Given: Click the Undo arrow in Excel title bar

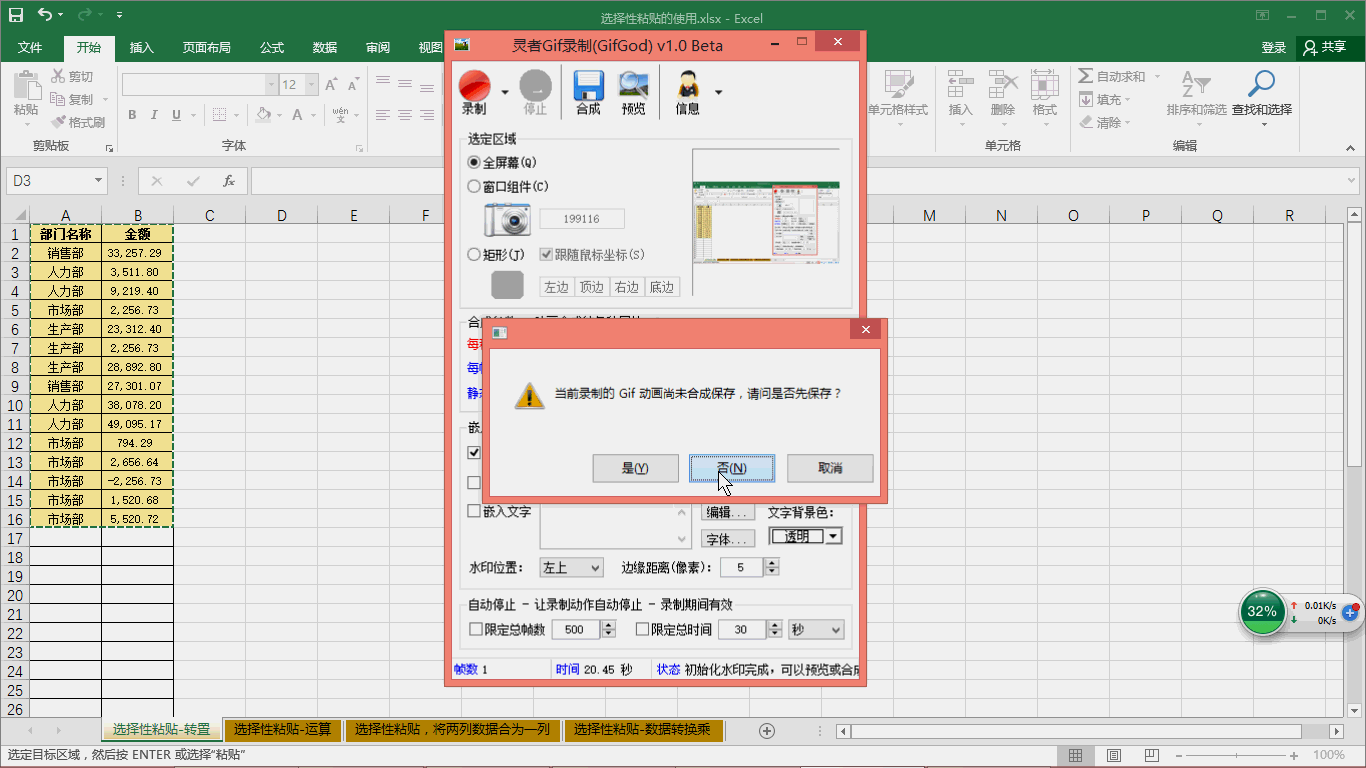Looking at the screenshot, I should click(45, 15).
